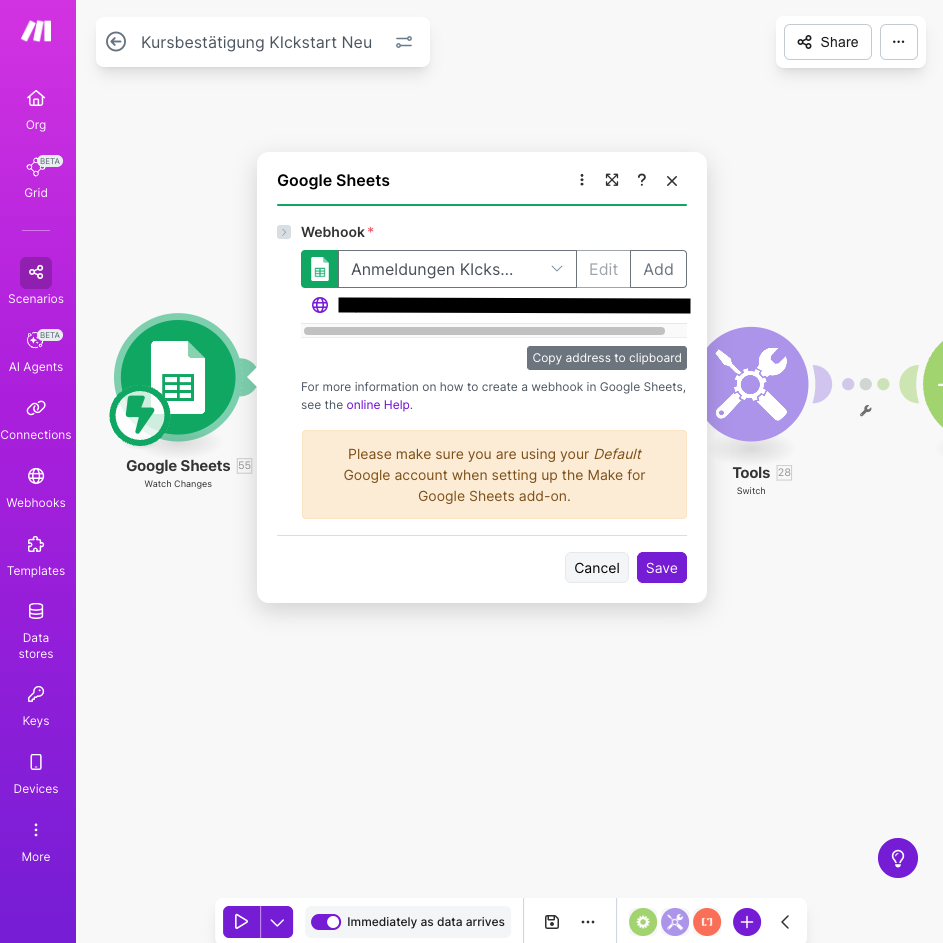Screen dimensions: 943x943
Task: Open the Google Sheets dialog kebab menu
Action: (x=582, y=180)
